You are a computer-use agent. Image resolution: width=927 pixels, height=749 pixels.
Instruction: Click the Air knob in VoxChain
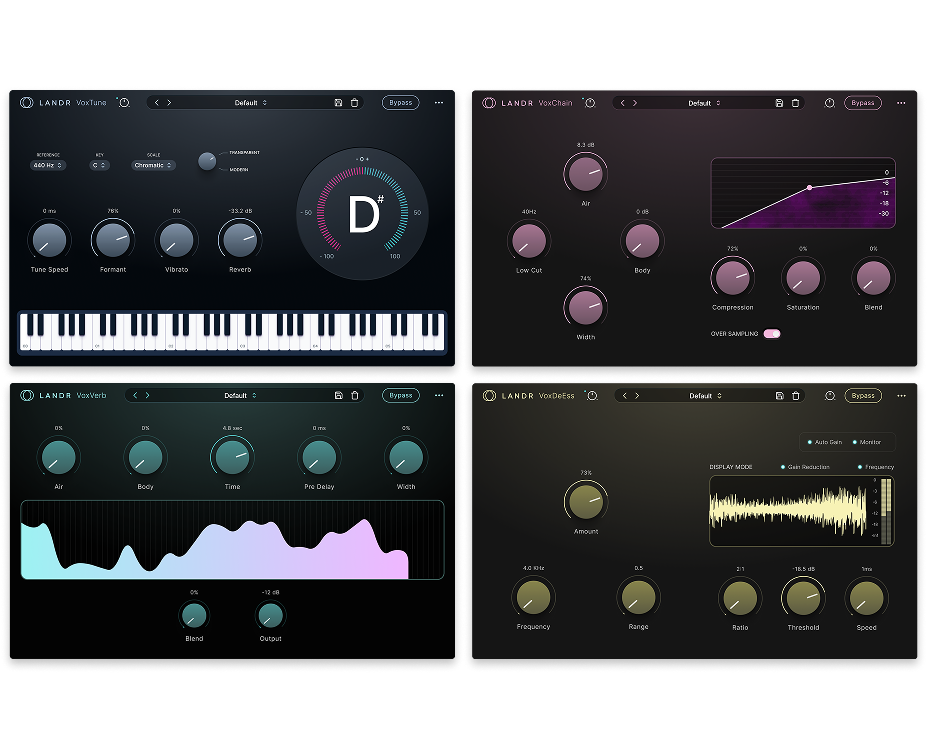tap(585, 173)
